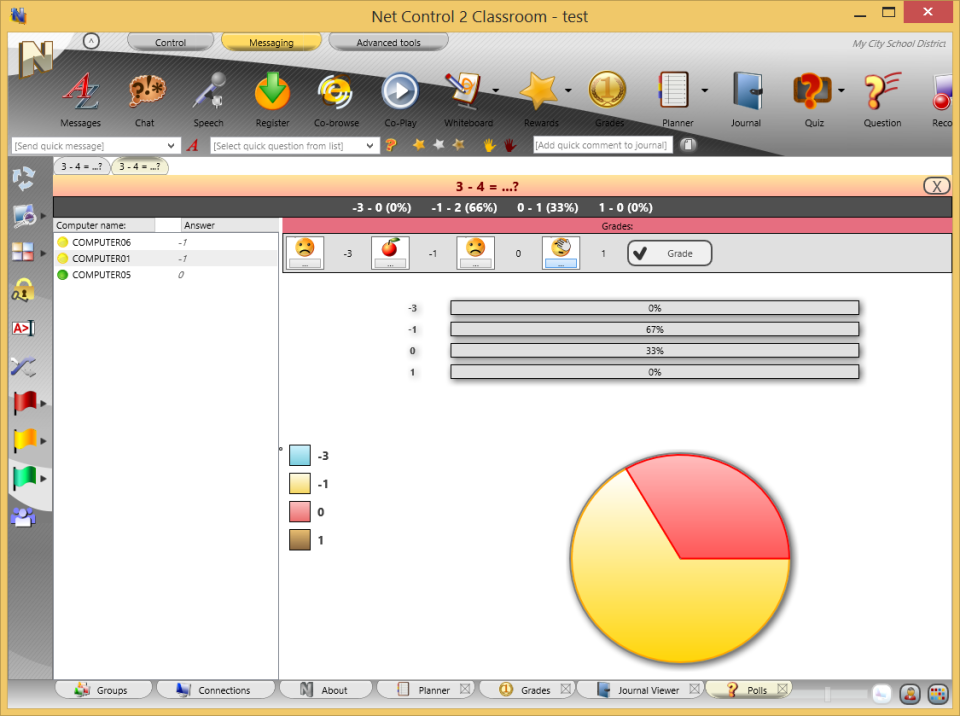The width and height of the screenshot is (960, 716).
Task: Open the Polls tab at bottom
Action: pos(755,689)
